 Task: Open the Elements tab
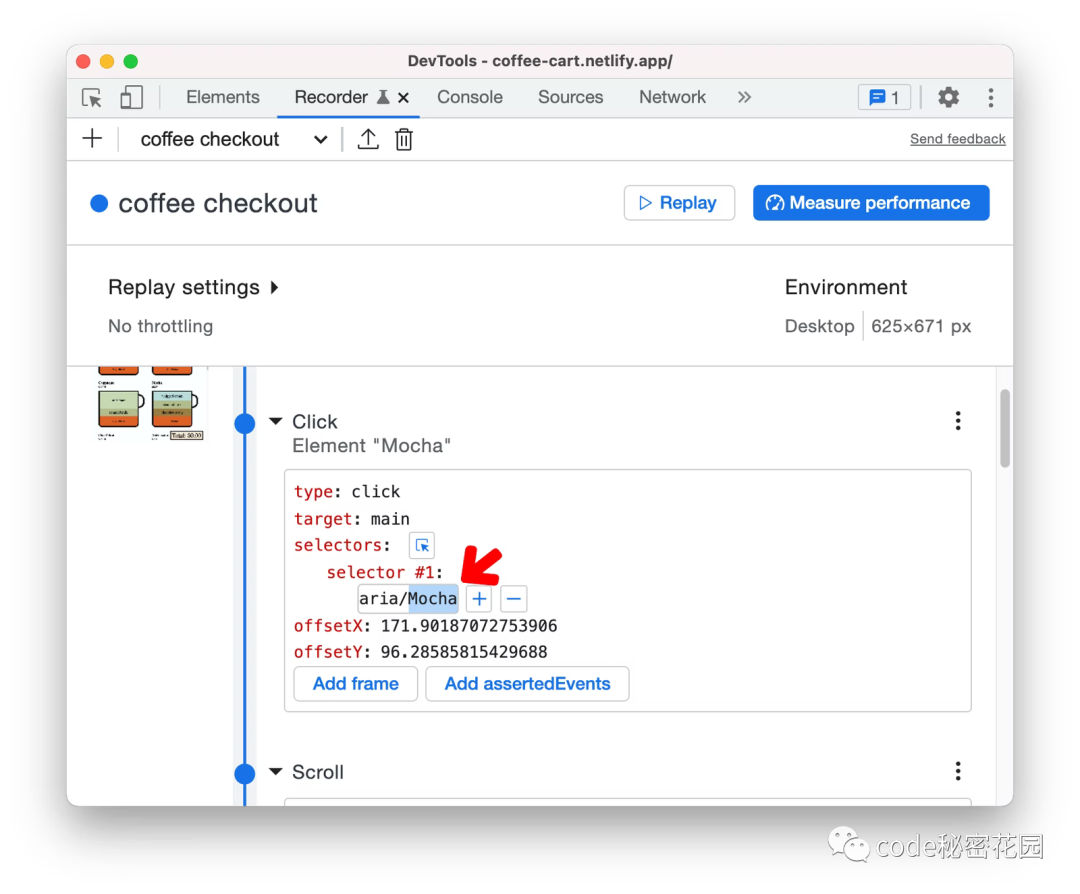(x=222, y=97)
